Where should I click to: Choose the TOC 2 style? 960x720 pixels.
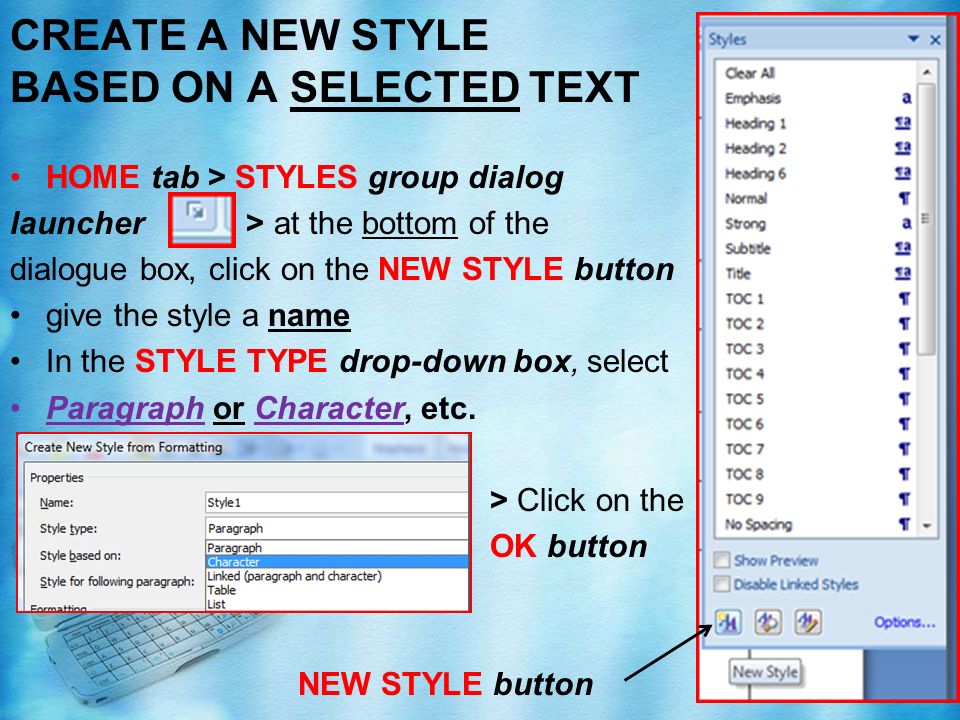coord(818,324)
